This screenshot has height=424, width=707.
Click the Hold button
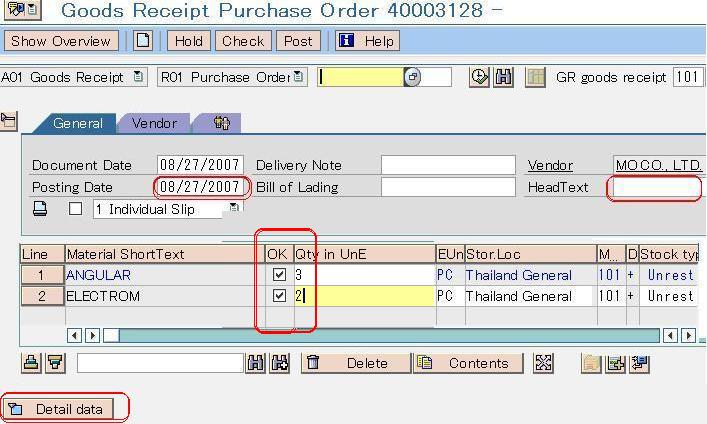tap(188, 41)
